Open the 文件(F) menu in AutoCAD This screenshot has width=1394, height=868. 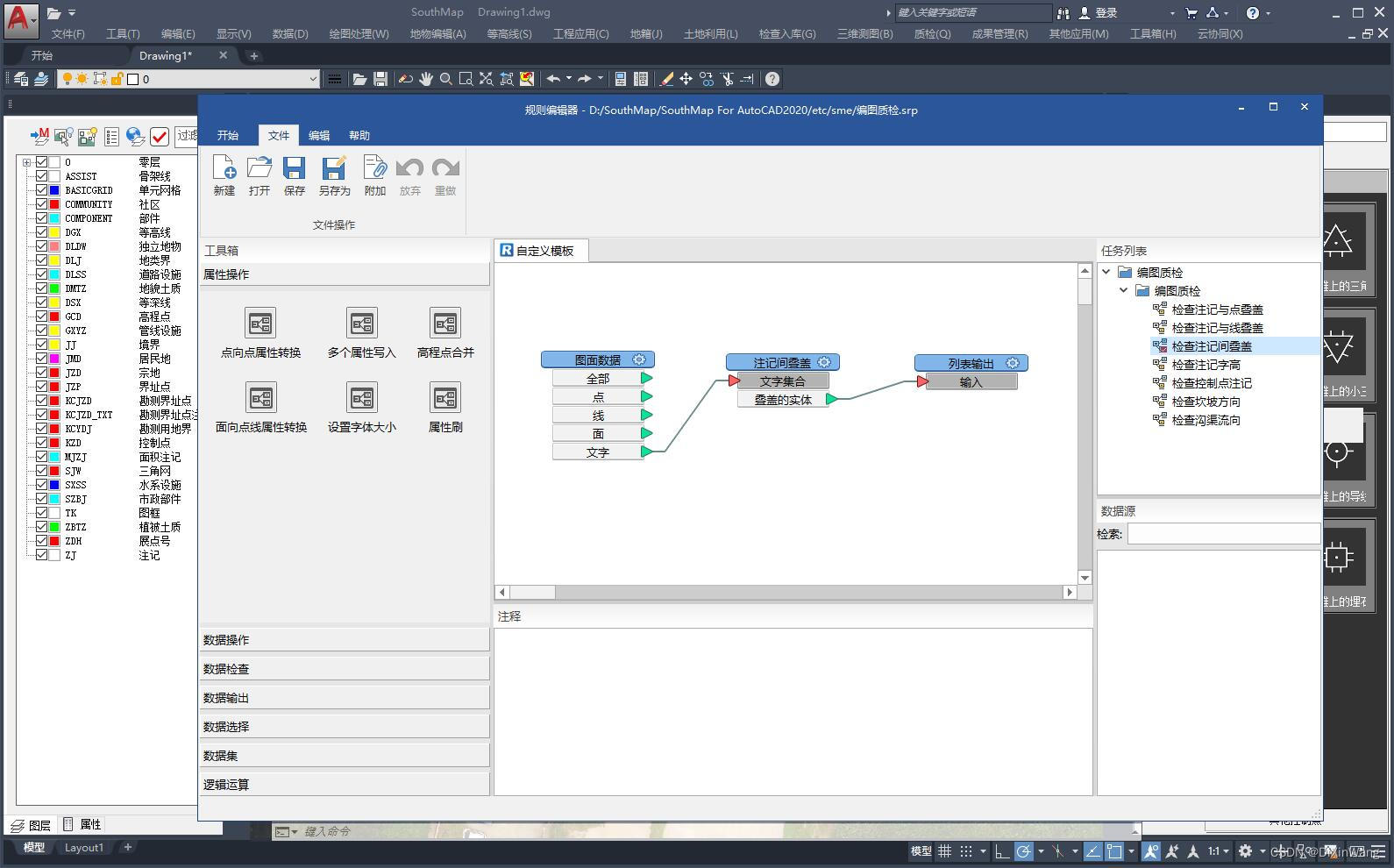pos(68,33)
